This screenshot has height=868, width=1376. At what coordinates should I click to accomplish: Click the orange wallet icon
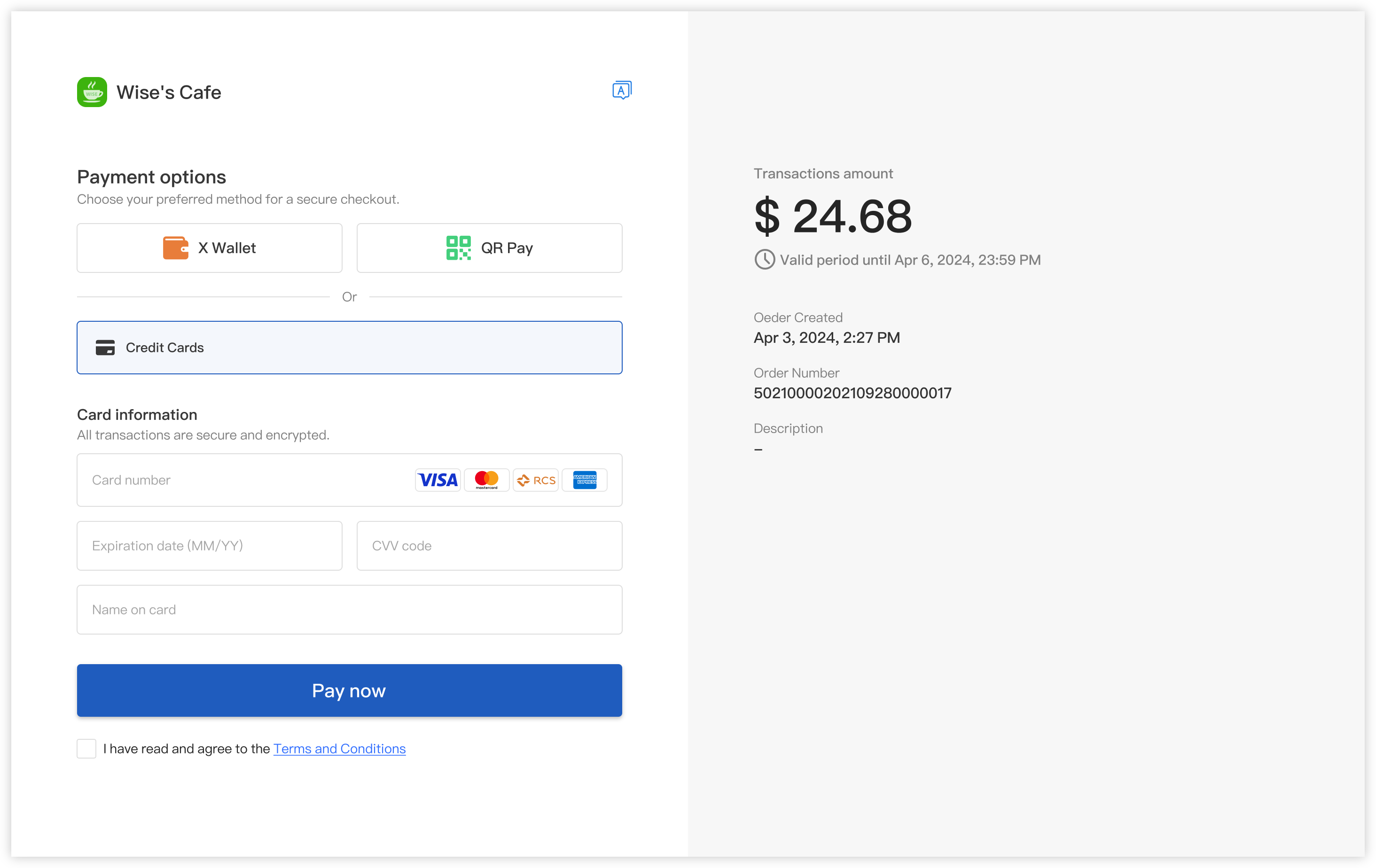(175, 248)
